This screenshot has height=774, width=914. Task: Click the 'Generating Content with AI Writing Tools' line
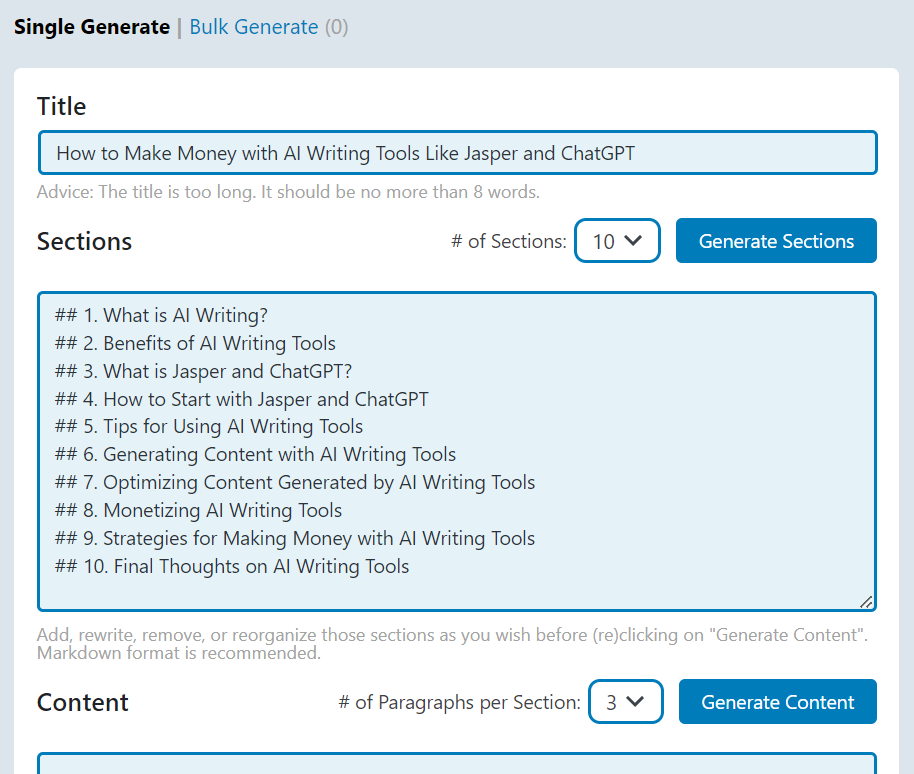click(x=255, y=455)
